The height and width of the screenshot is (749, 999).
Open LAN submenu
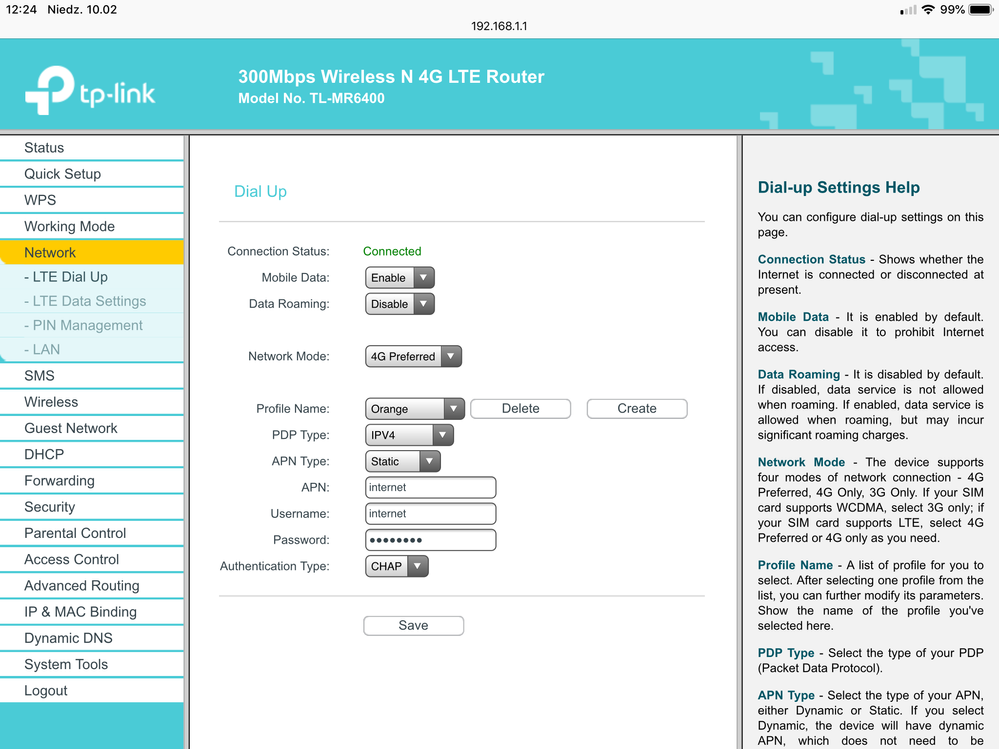coord(92,350)
